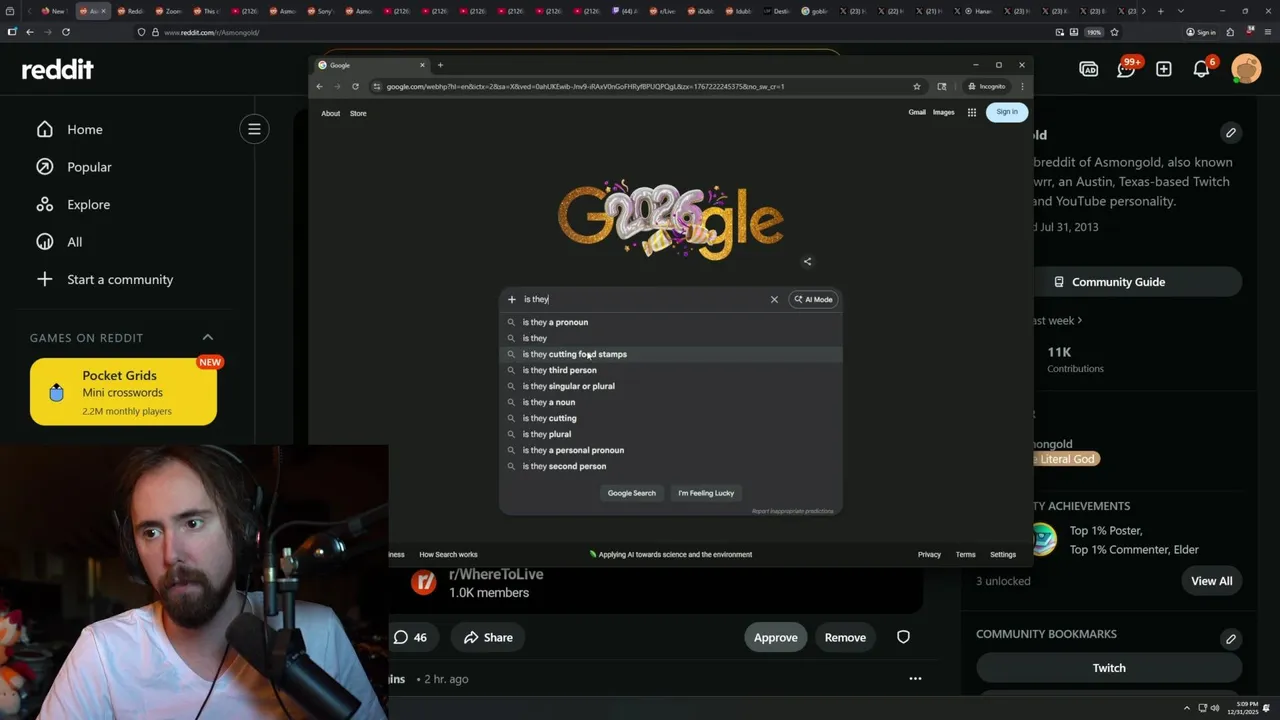
Task: Select suggestion 'is they cutting food stamps'
Action: pos(670,354)
